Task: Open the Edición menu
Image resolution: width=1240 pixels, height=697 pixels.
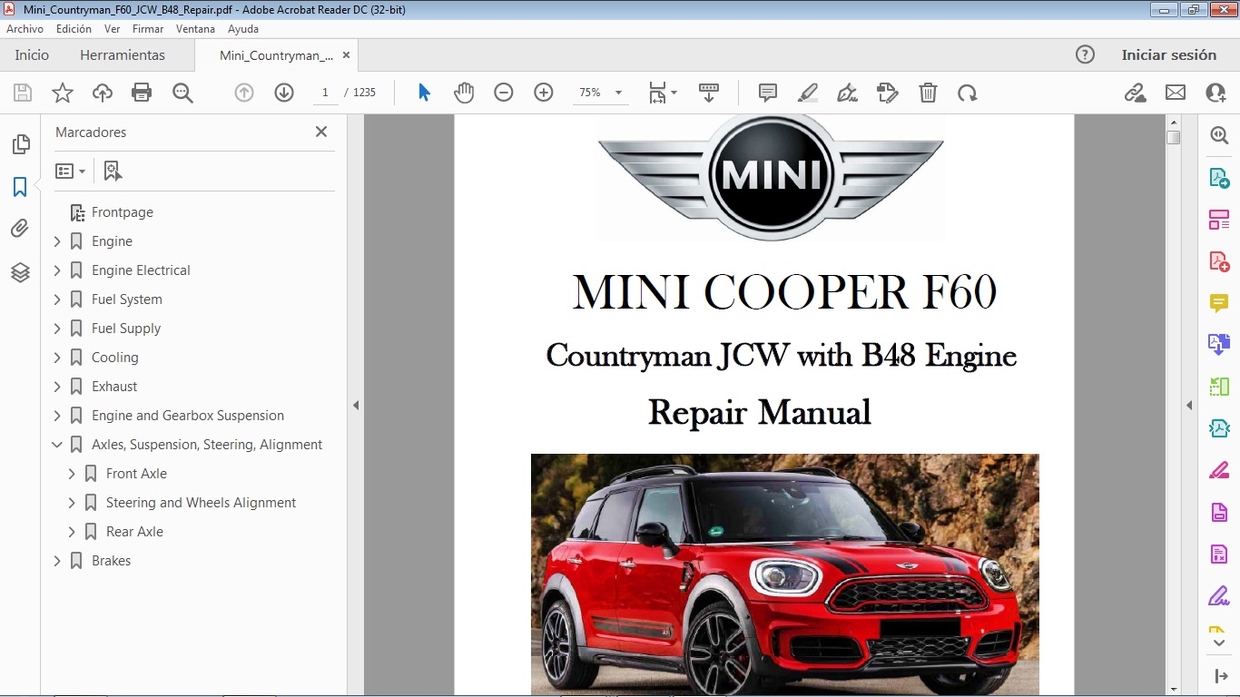Action: tap(73, 29)
